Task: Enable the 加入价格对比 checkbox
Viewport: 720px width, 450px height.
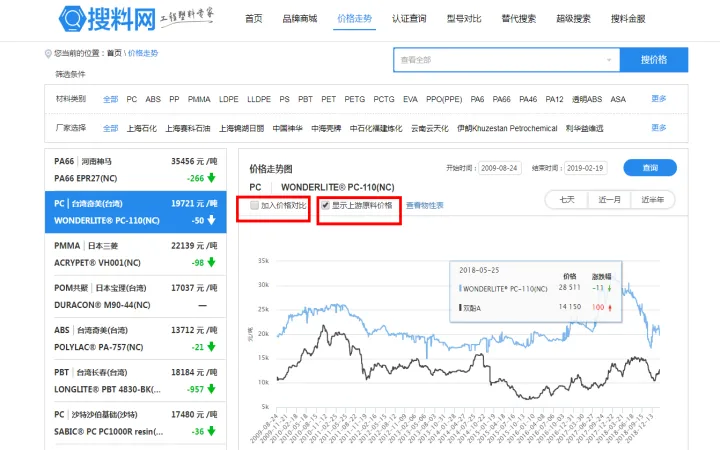Action: coord(254,205)
